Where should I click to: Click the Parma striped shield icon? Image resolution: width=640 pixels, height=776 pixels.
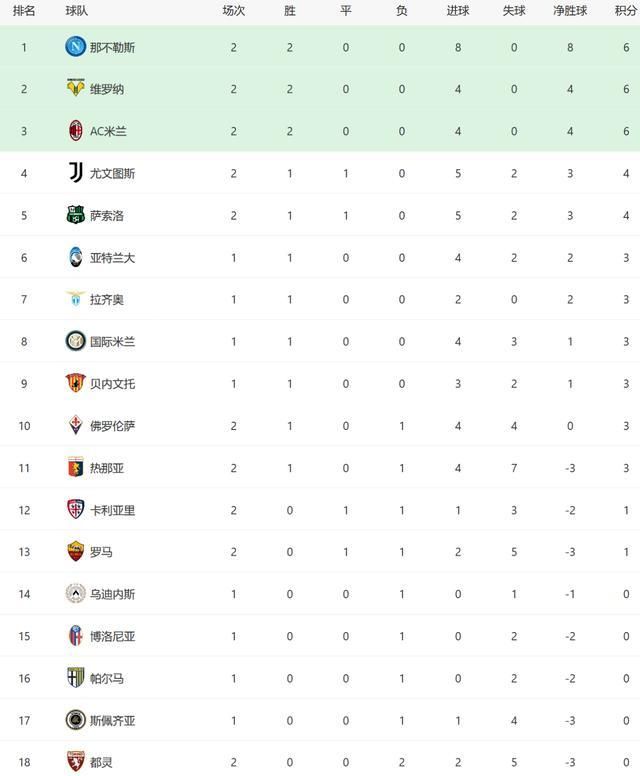[x=75, y=678]
